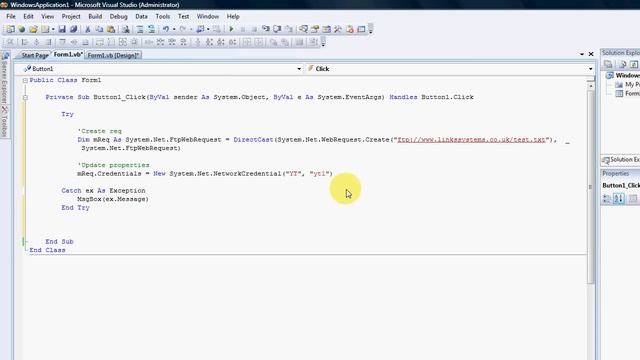Open layout toolbar options overflow arrow
The image size is (640, 360).
pyautogui.click(x=323, y=42)
